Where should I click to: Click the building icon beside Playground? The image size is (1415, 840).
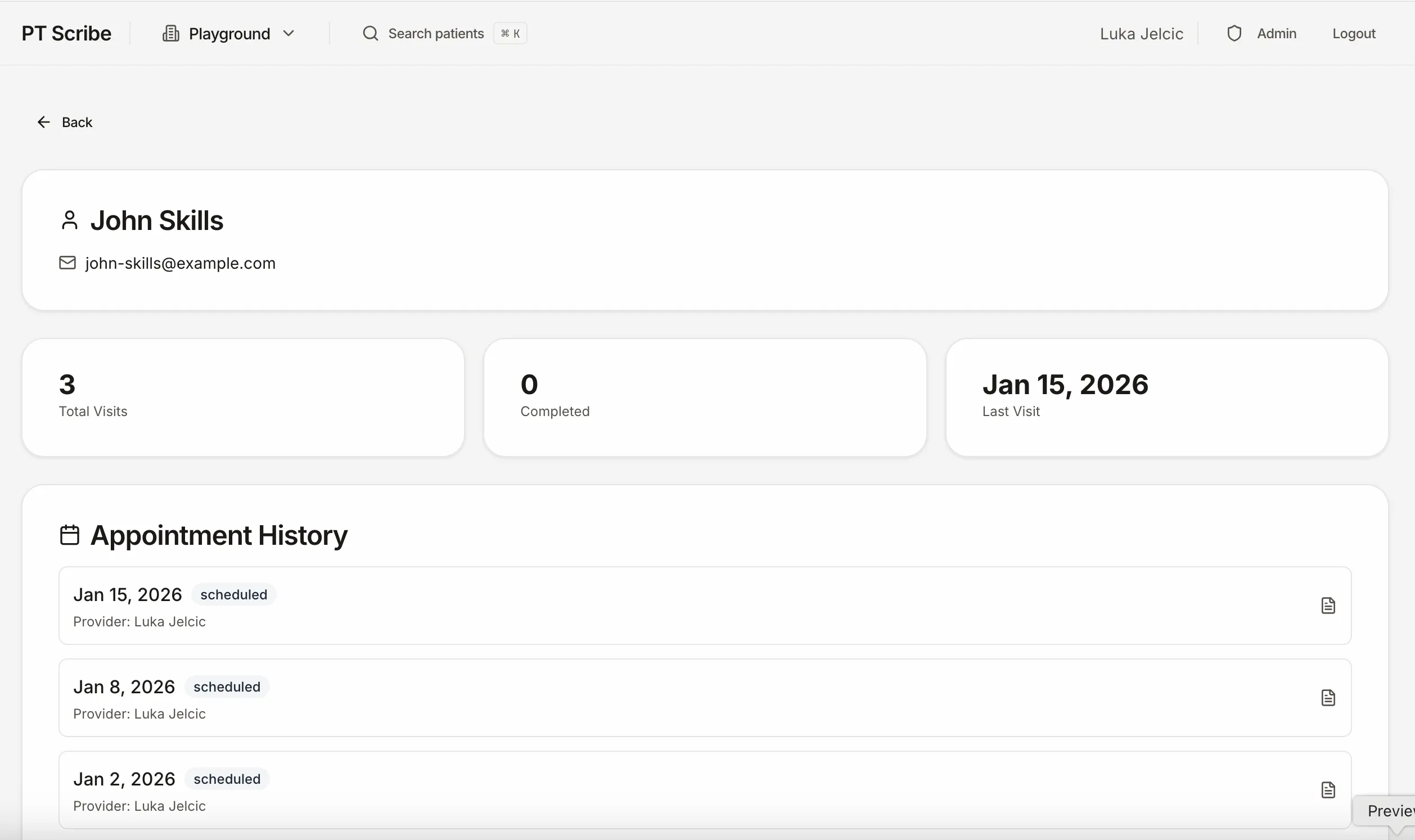click(x=170, y=33)
